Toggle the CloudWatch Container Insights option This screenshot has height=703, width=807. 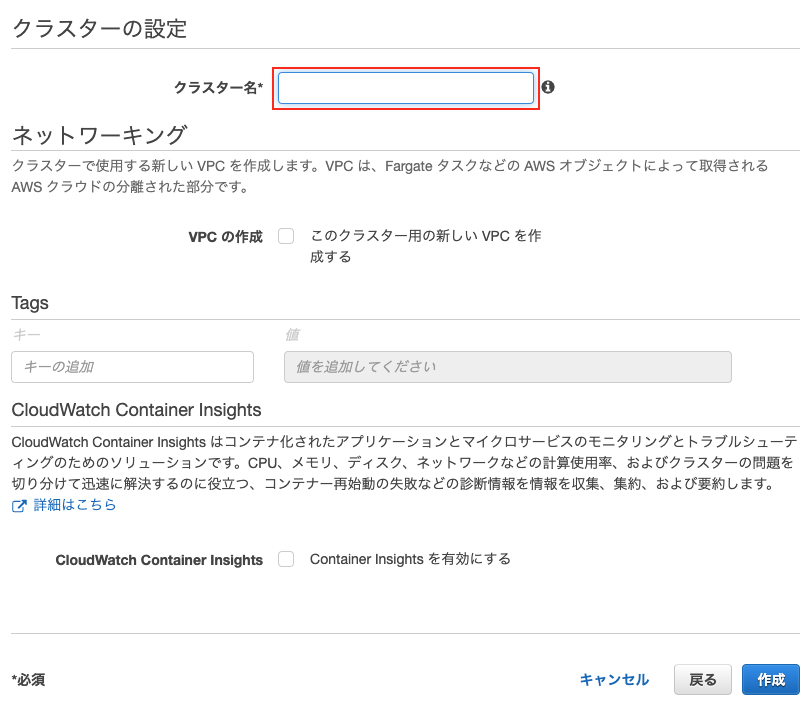click(287, 559)
